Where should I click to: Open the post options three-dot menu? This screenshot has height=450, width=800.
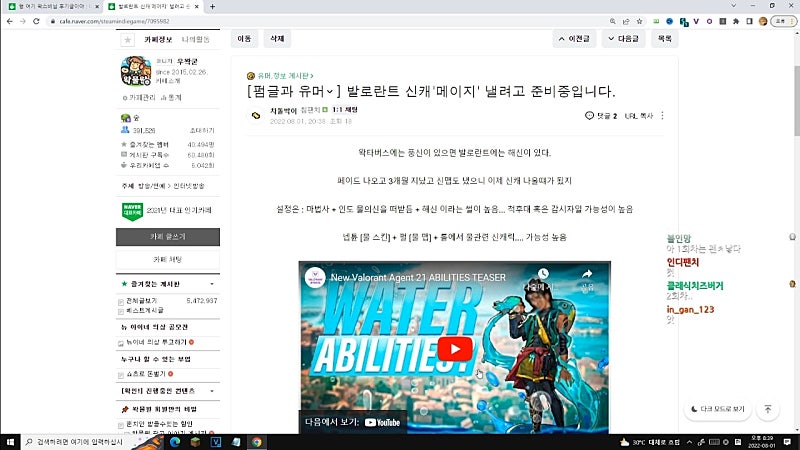662,116
